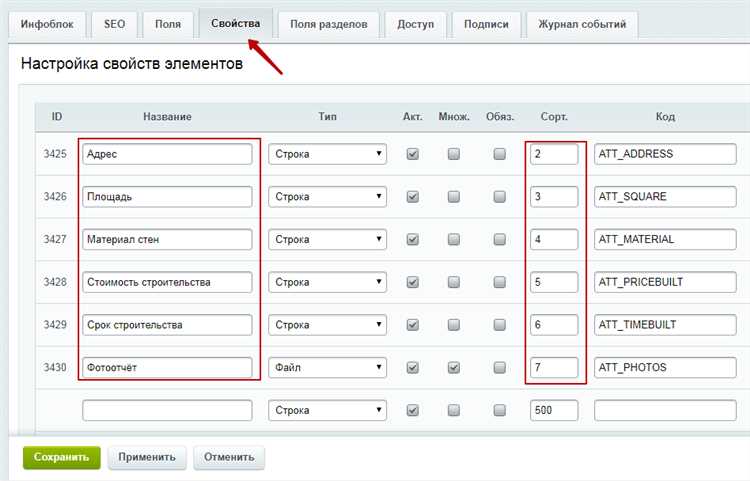Click the empty name field in new row
750x481 pixels.
point(167,410)
